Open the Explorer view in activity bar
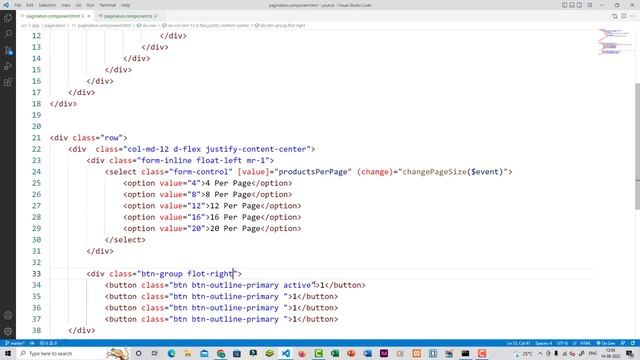Image resolution: width=640 pixels, height=360 pixels. coord(8,18)
